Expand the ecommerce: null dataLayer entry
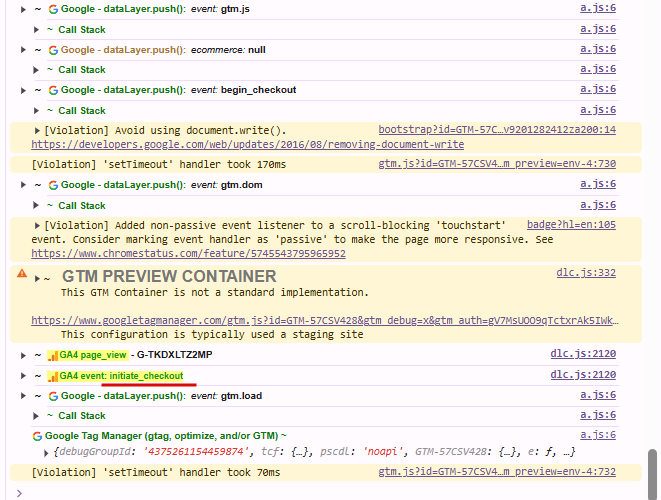 (x=23, y=50)
